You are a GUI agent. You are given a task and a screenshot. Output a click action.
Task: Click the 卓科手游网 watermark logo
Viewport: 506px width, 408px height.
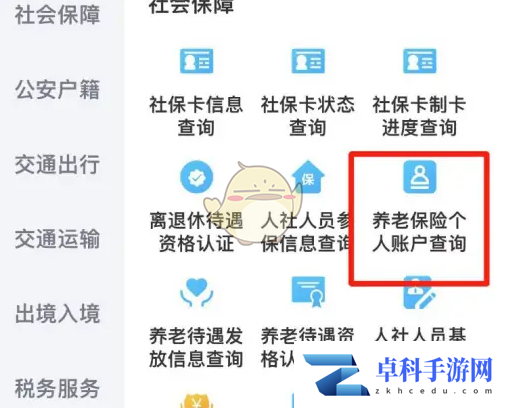398,375
